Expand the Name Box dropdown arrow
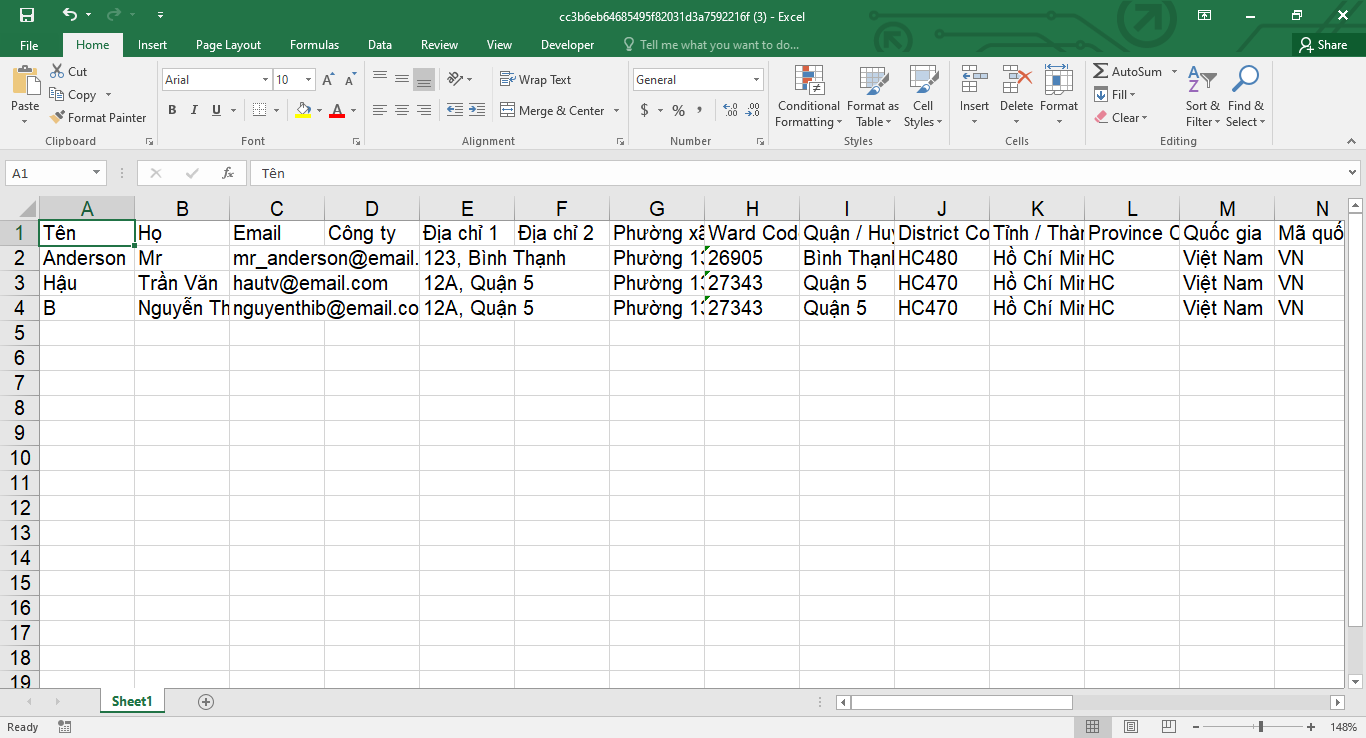This screenshot has width=1366, height=738. (x=96, y=173)
